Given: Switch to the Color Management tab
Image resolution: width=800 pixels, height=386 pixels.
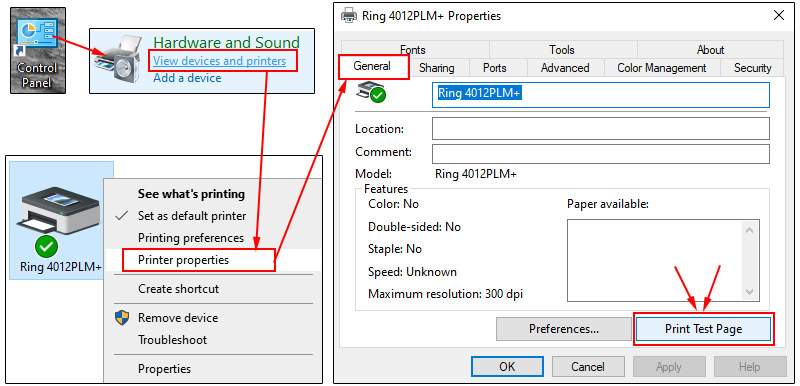Looking at the screenshot, I should click(x=662, y=68).
